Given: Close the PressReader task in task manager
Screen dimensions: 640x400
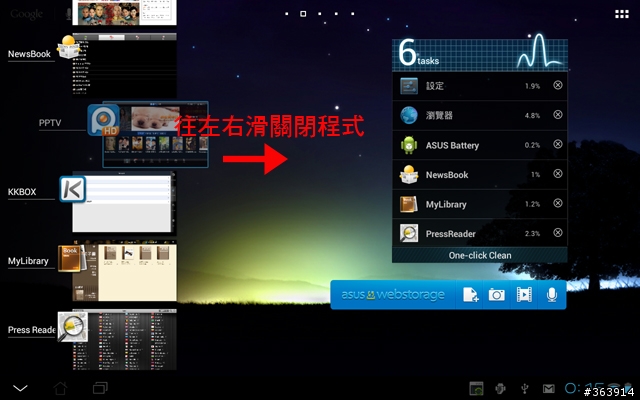Looking at the screenshot, I should coord(558,233).
